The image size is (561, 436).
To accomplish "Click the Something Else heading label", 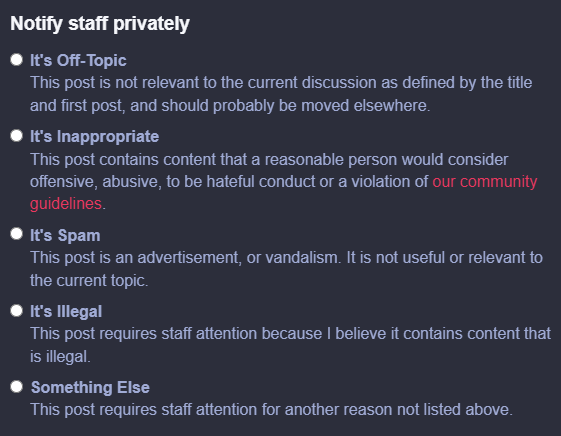I will (90, 387).
